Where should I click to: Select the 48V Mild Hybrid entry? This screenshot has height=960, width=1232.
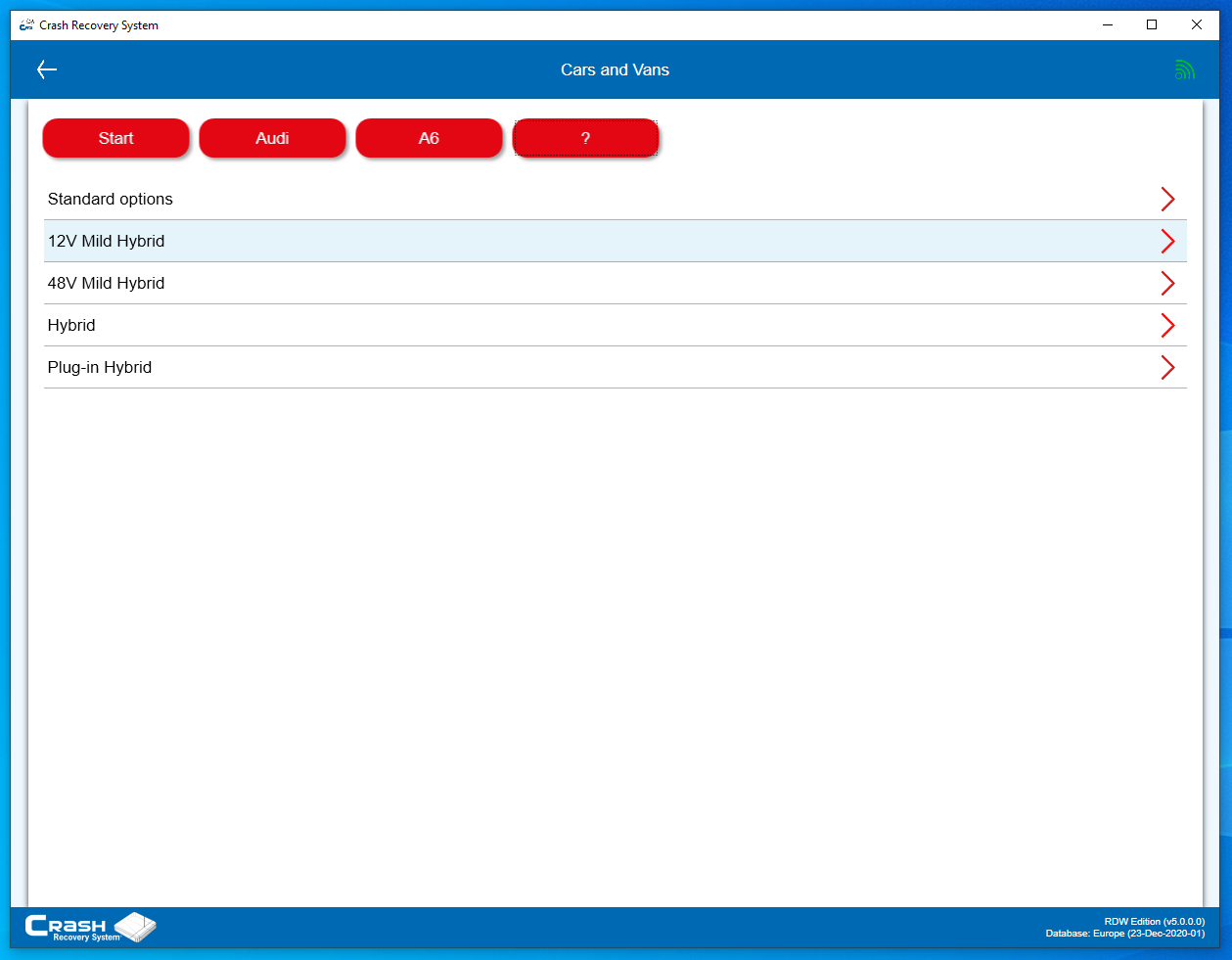click(616, 283)
